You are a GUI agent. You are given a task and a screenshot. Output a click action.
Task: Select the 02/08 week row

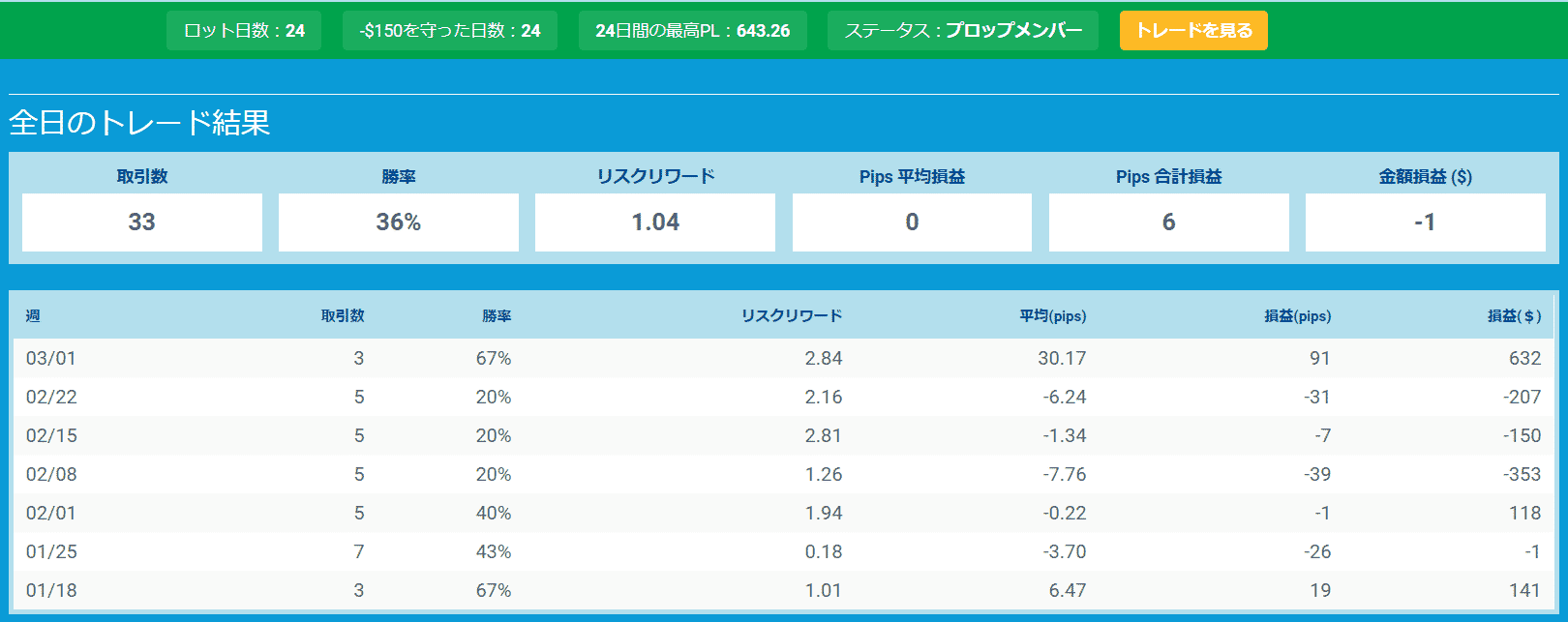(x=783, y=474)
